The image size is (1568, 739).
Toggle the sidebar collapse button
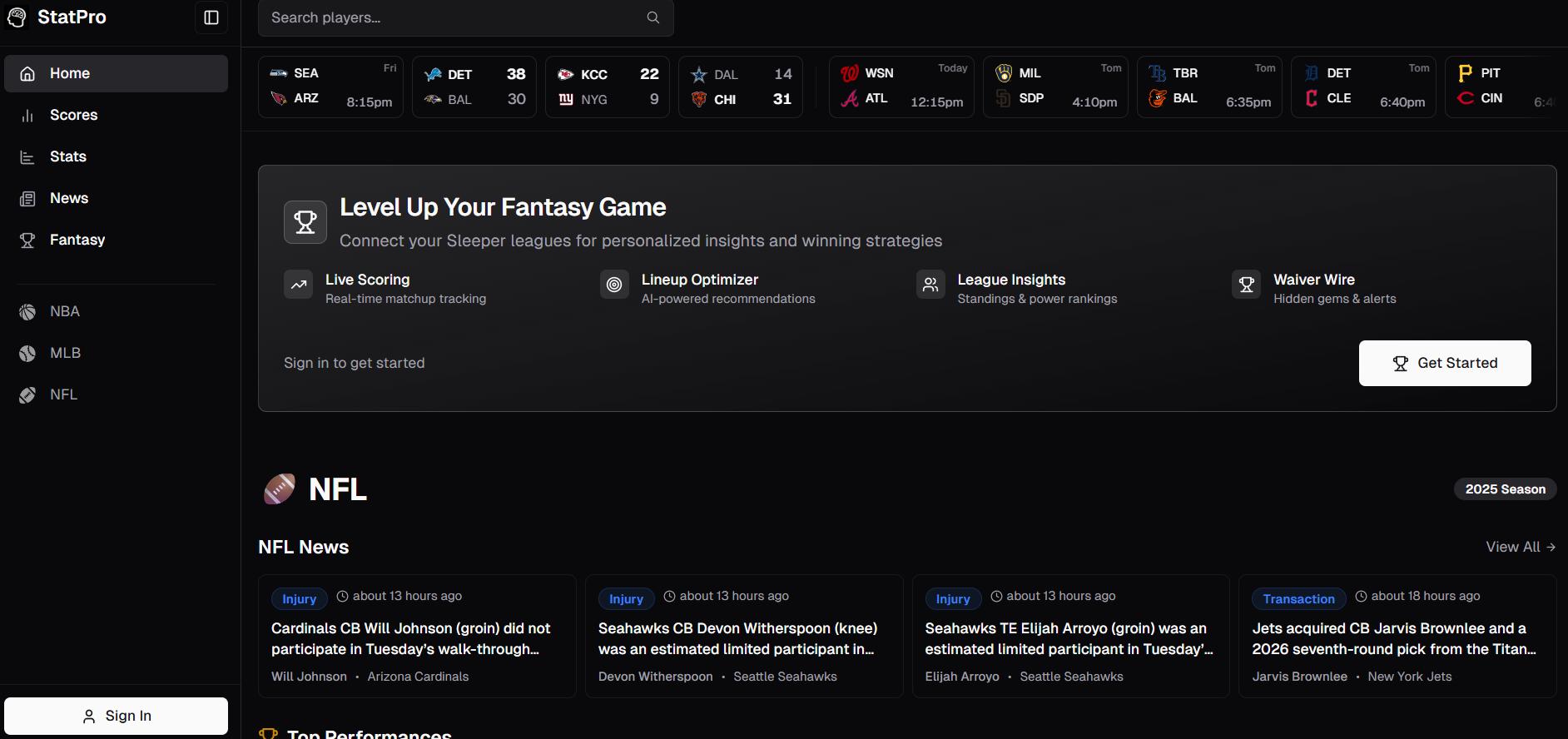tap(211, 17)
